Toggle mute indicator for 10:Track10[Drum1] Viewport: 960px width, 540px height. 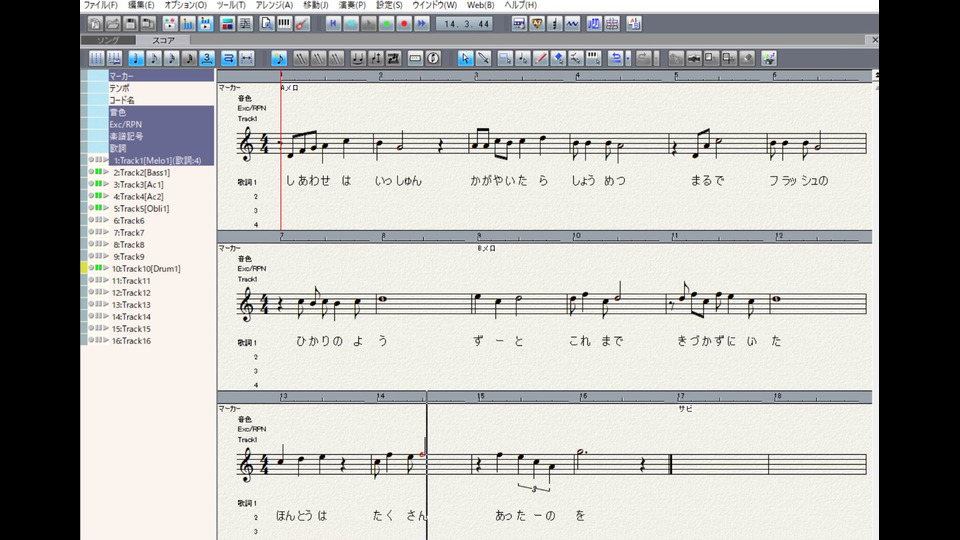(98, 268)
